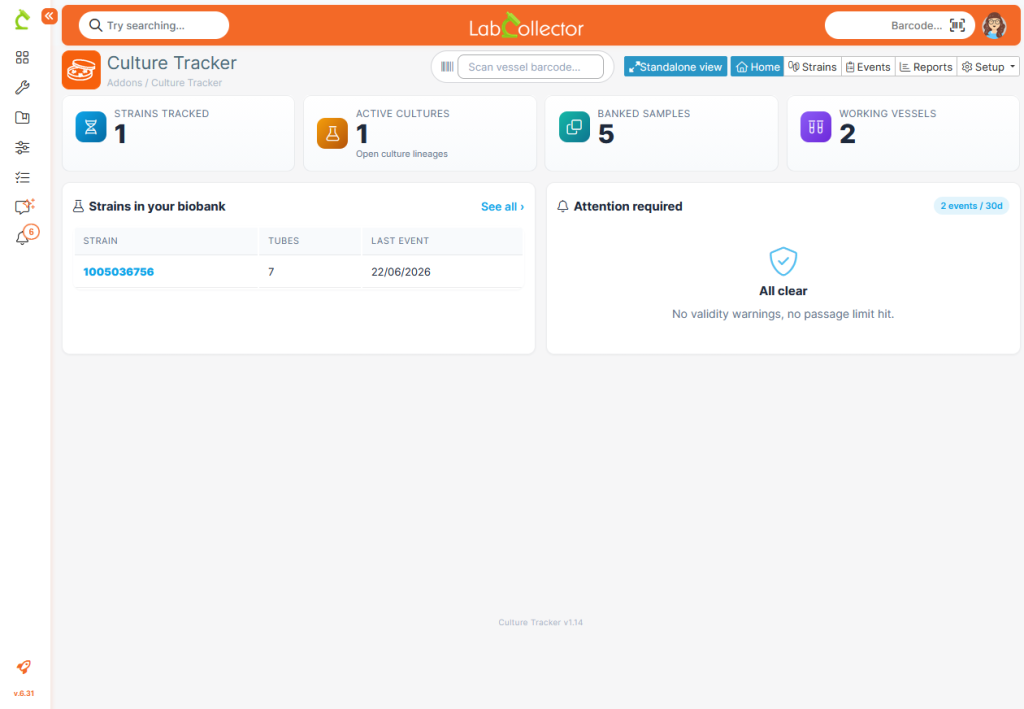The image size is (1024, 709).
Task: Click flask icon beside Strains in your biobank
Action: click(x=78, y=206)
